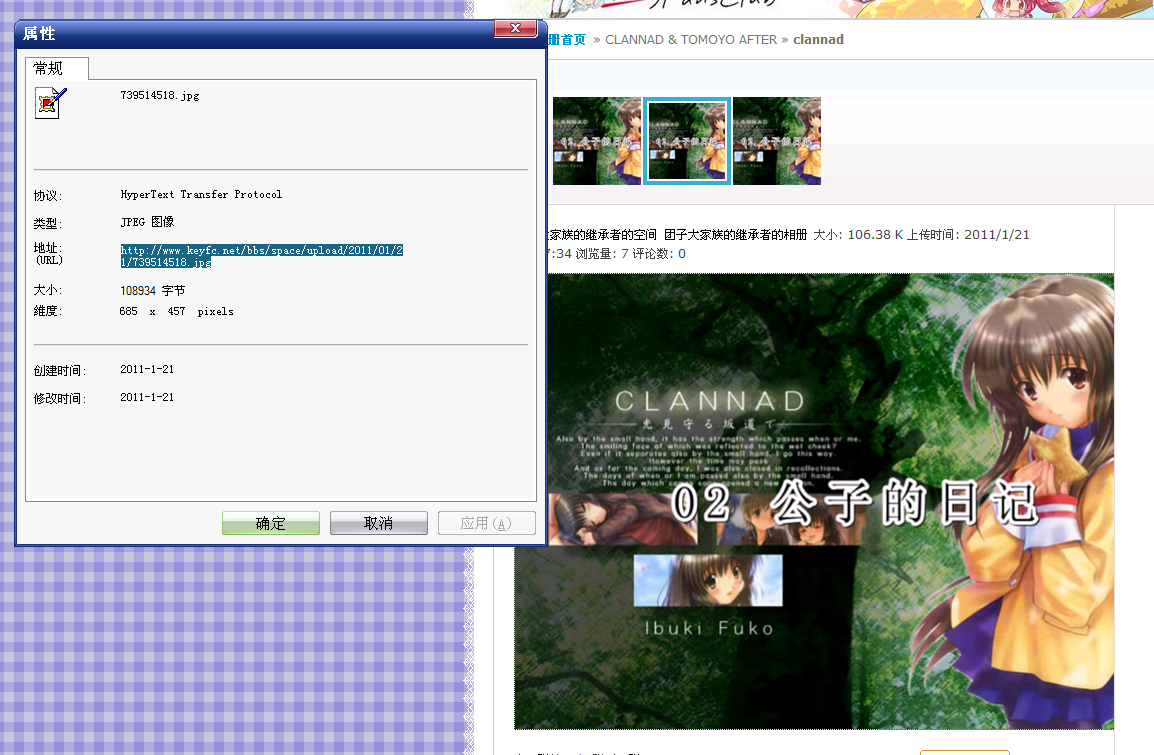1154x755 pixels.
Task: Select the highlighted middle album thumbnail
Action: click(x=687, y=141)
